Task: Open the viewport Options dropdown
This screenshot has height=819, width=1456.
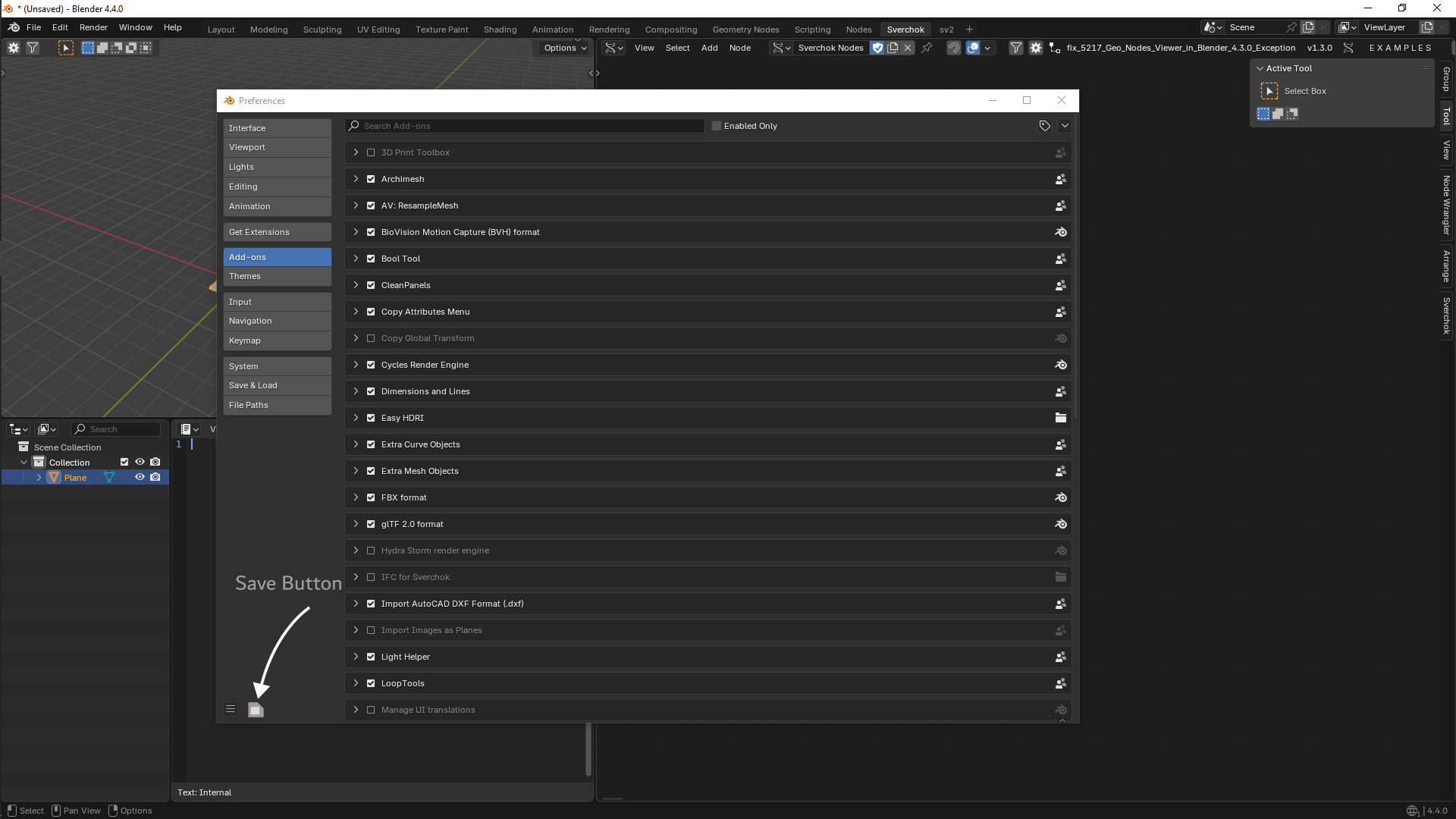Action: tap(565, 48)
